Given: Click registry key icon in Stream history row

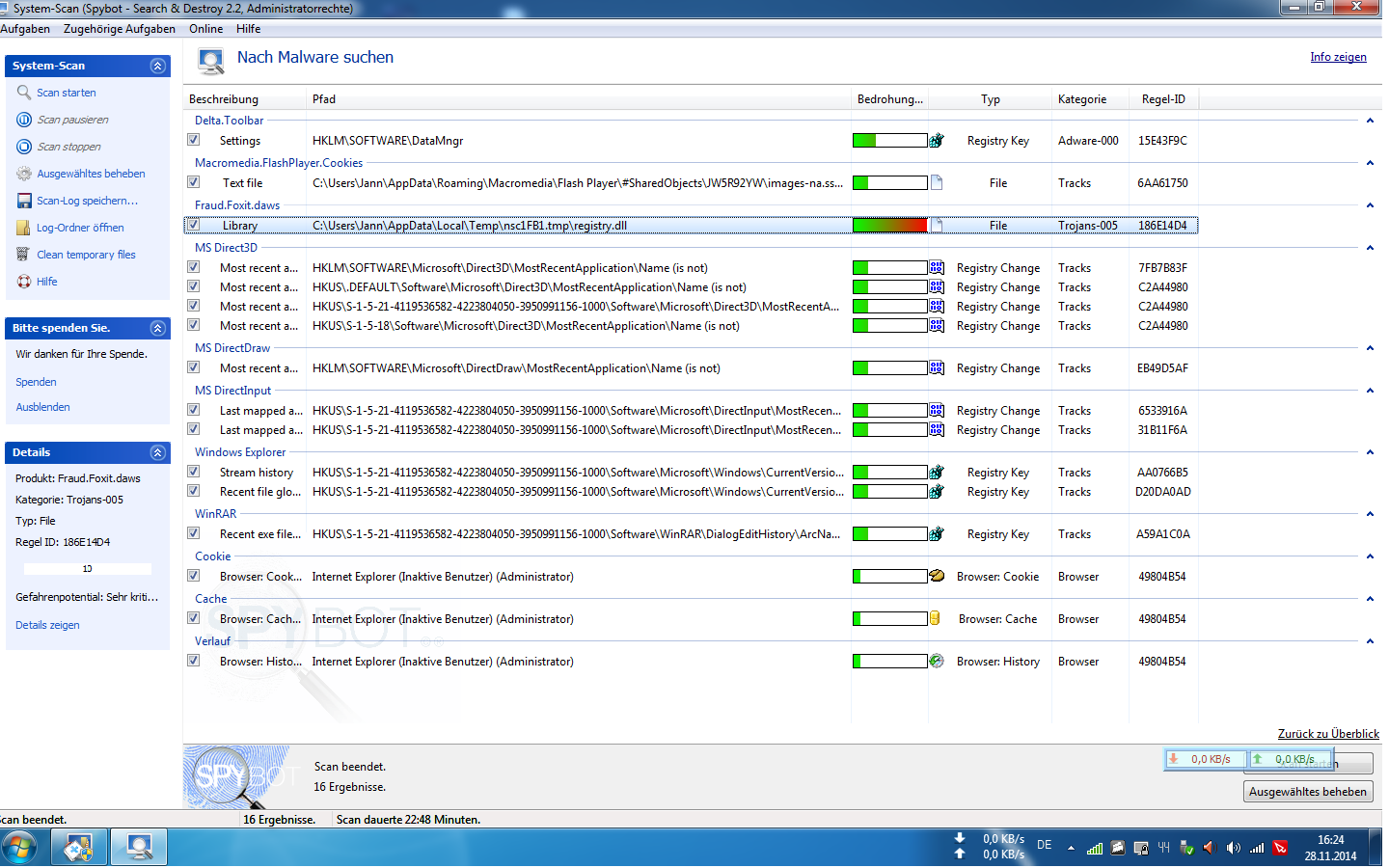Looking at the screenshot, I should pyautogui.click(x=936, y=473).
